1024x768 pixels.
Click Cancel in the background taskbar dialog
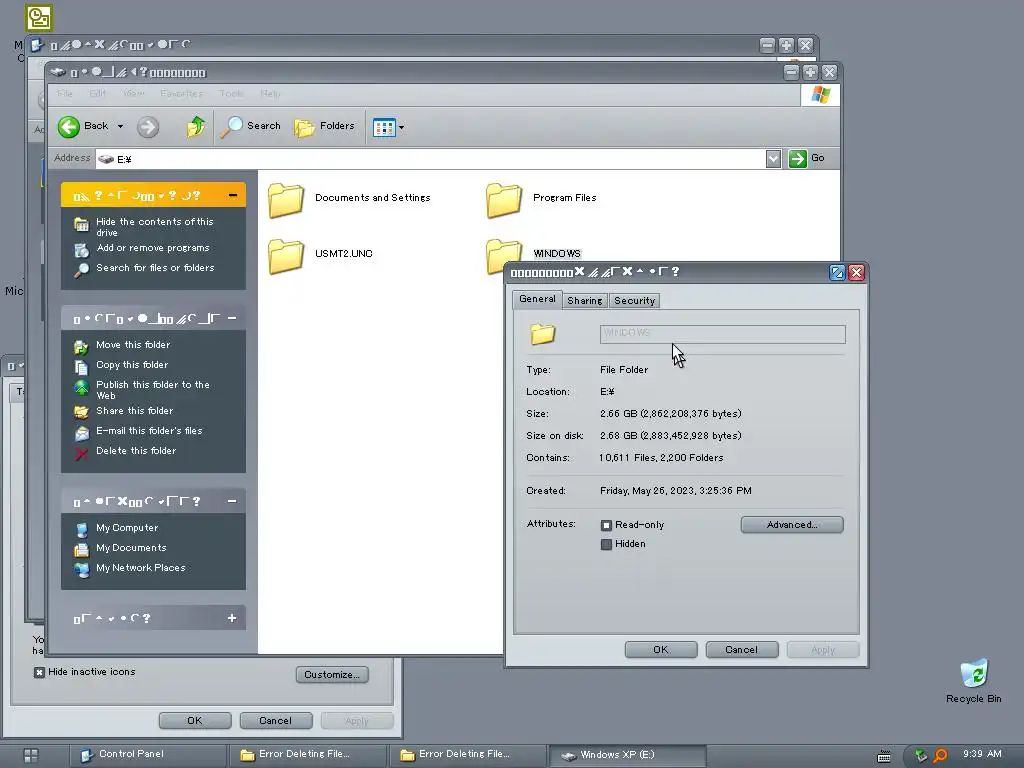click(x=276, y=721)
